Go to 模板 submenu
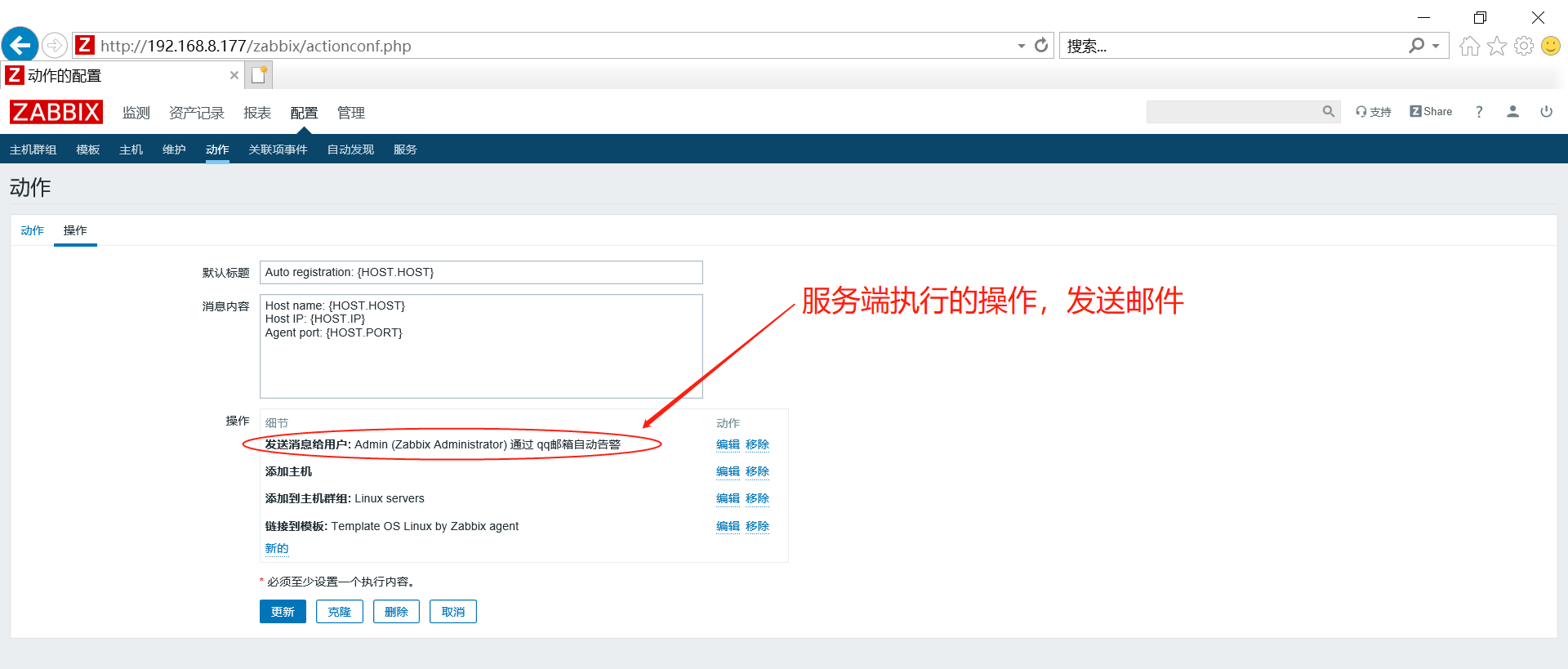The image size is (1568, 669). [x=88, y=149]
